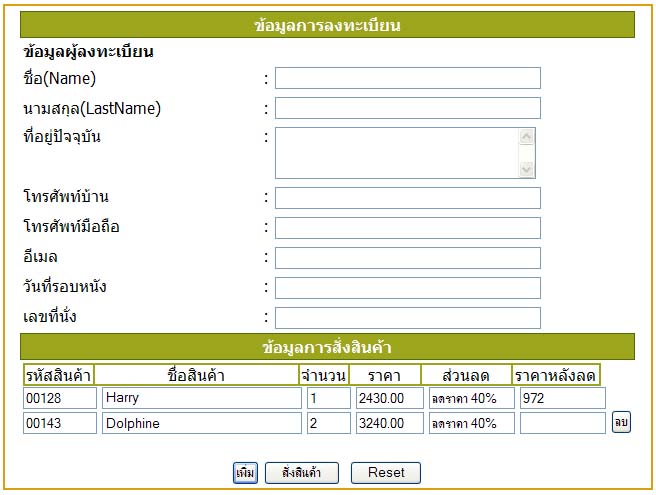Select the โทรศัพท์มือถือ mobile phone field
Viewport: 656px width, 495px height.
click(x=407, y=228)
